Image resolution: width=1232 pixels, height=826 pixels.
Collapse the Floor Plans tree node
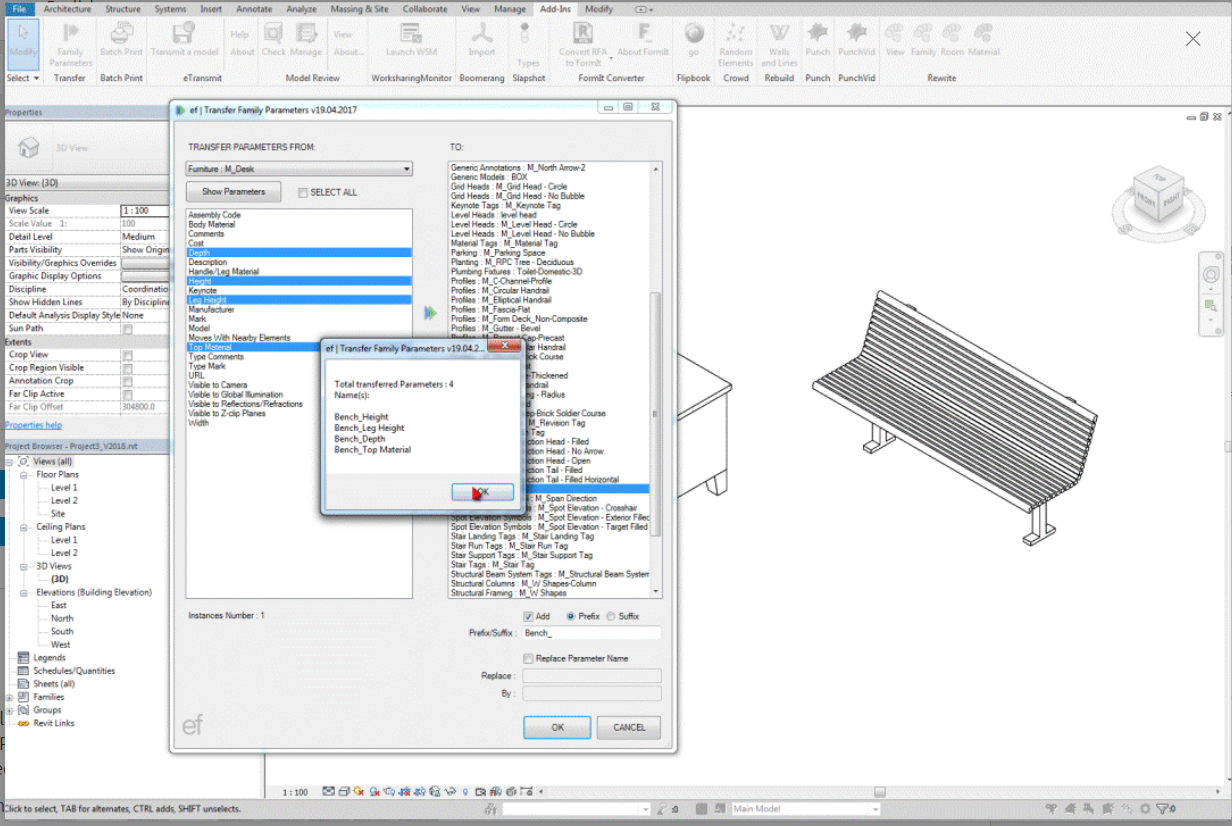tap(25, 475)
